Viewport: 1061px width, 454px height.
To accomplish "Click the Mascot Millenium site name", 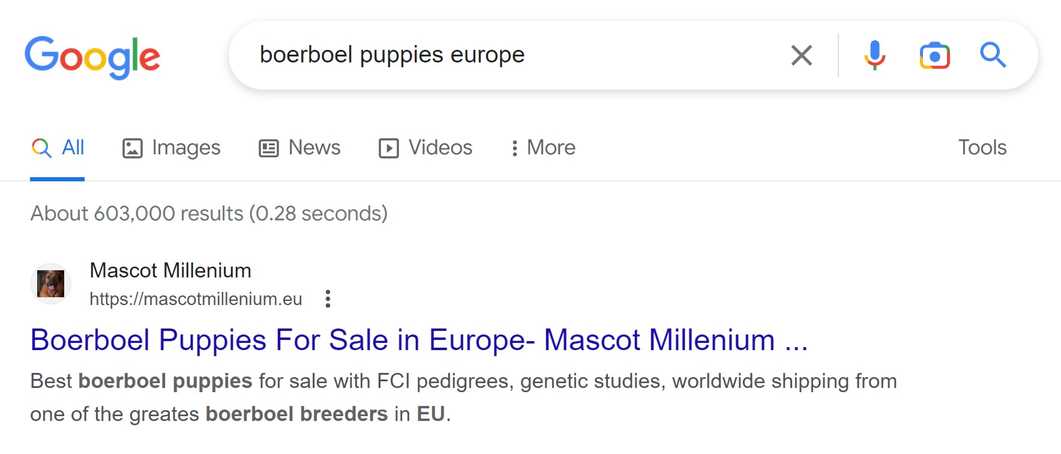I will [170, 270].
